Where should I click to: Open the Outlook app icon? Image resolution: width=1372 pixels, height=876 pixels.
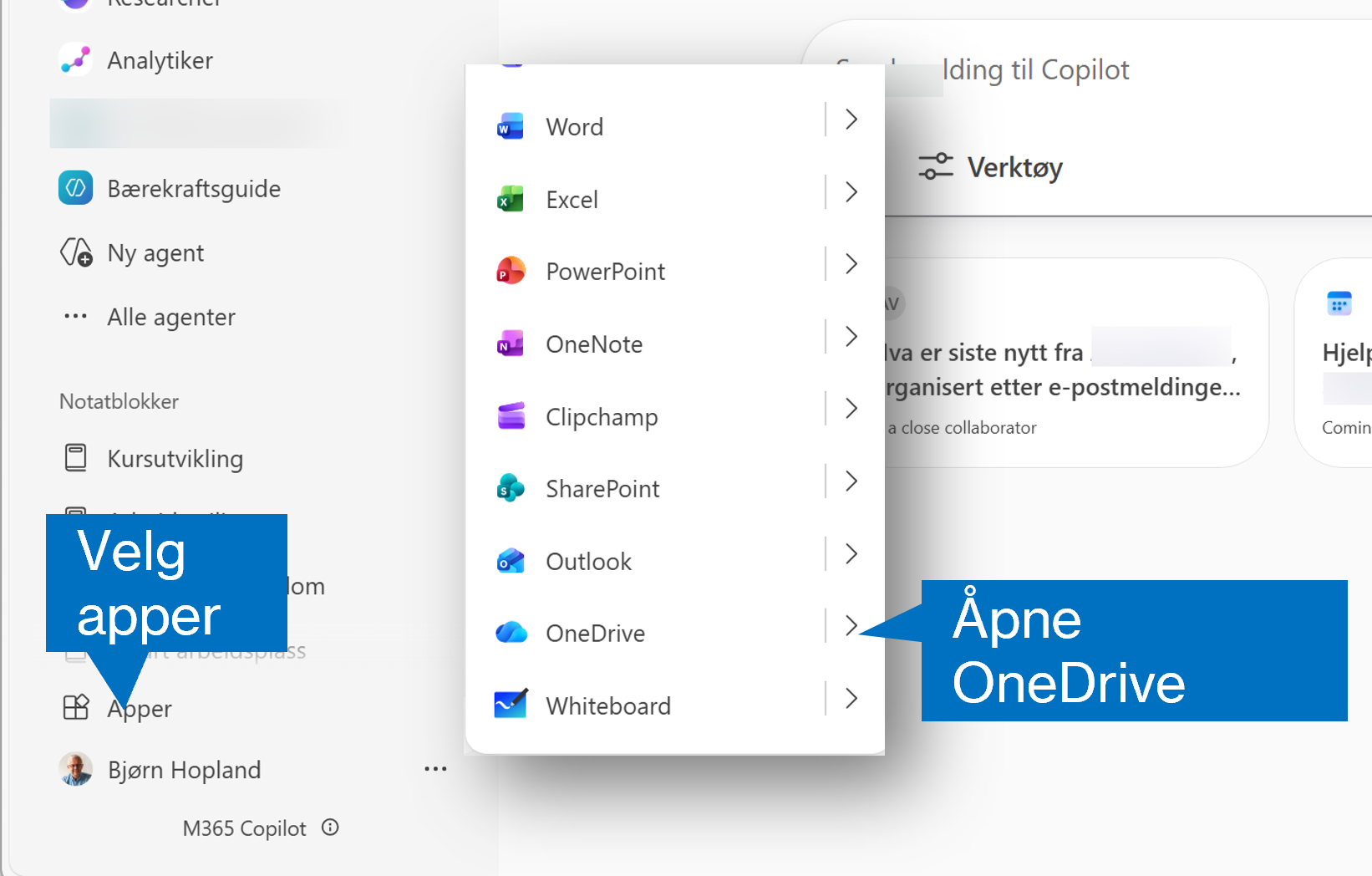click(x=511, y=561)
